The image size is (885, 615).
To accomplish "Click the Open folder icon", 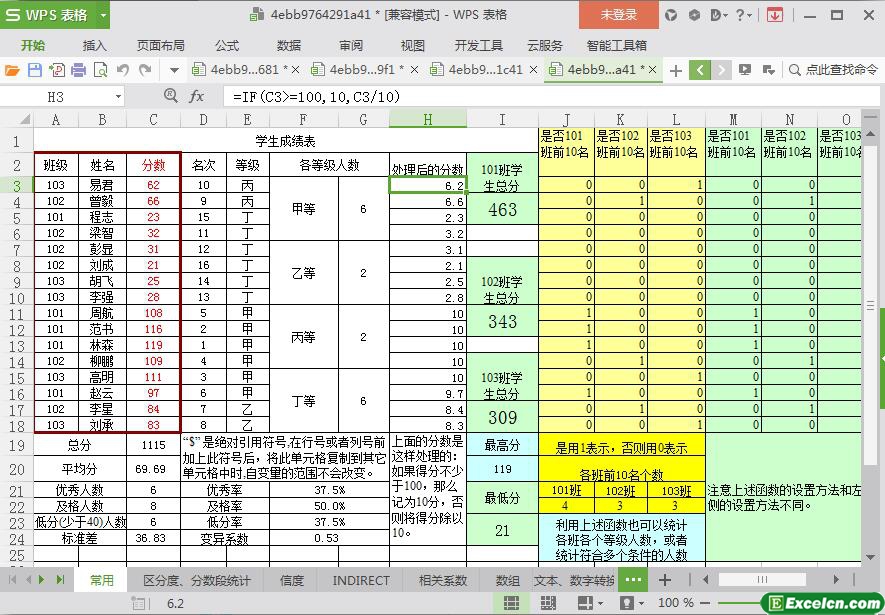I will tap(12, 70).
